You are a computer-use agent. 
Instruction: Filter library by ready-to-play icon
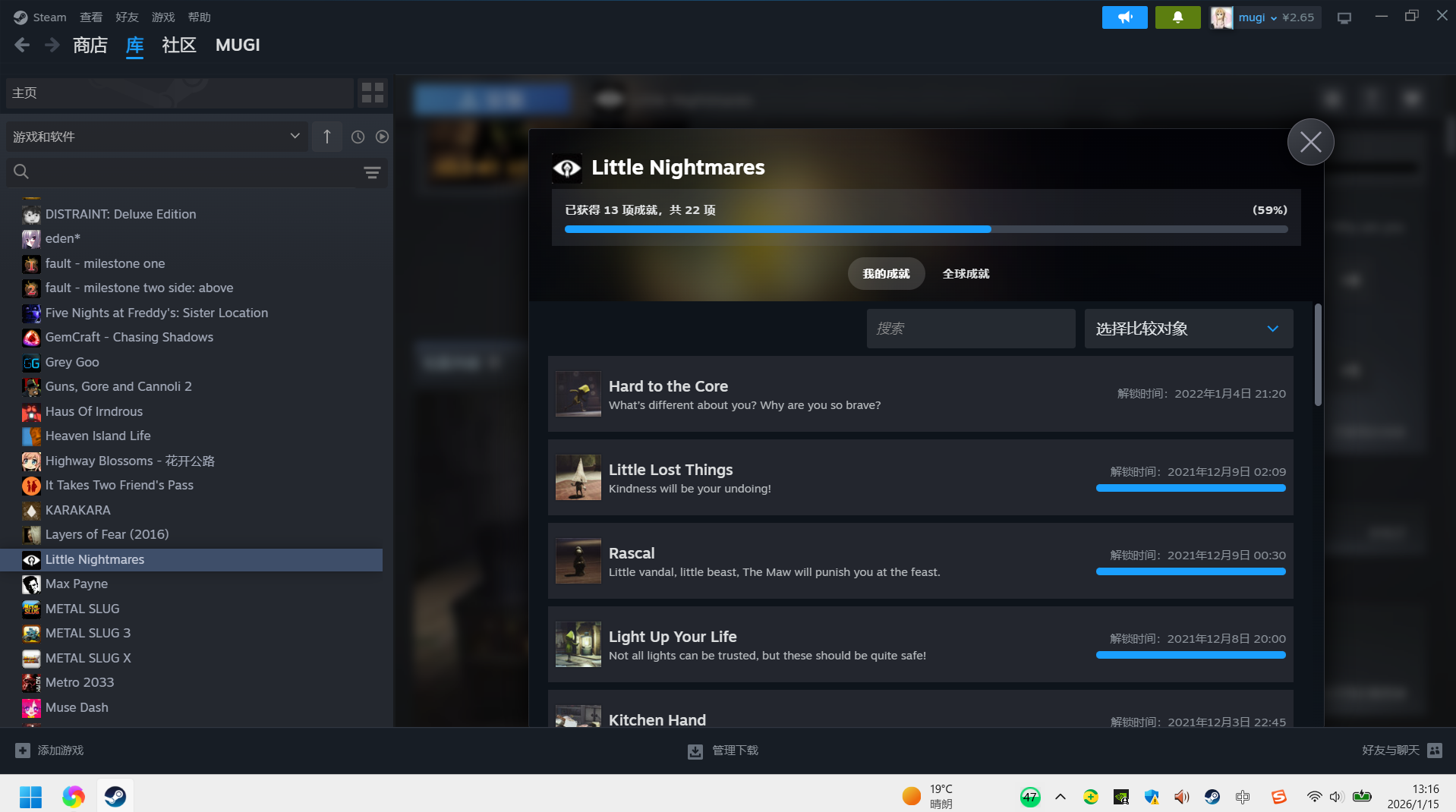382,137
